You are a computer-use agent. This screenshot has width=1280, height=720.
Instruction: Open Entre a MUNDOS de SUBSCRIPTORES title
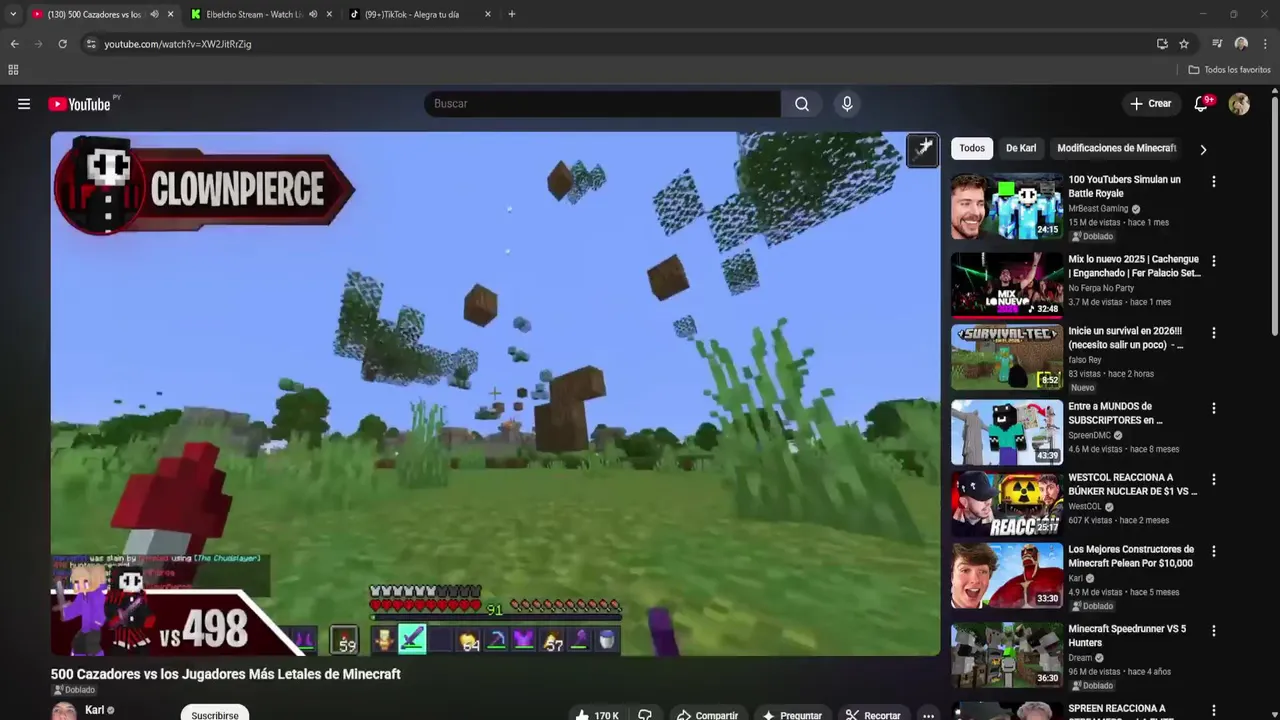pyautogui.click(x=1115, y=413)
